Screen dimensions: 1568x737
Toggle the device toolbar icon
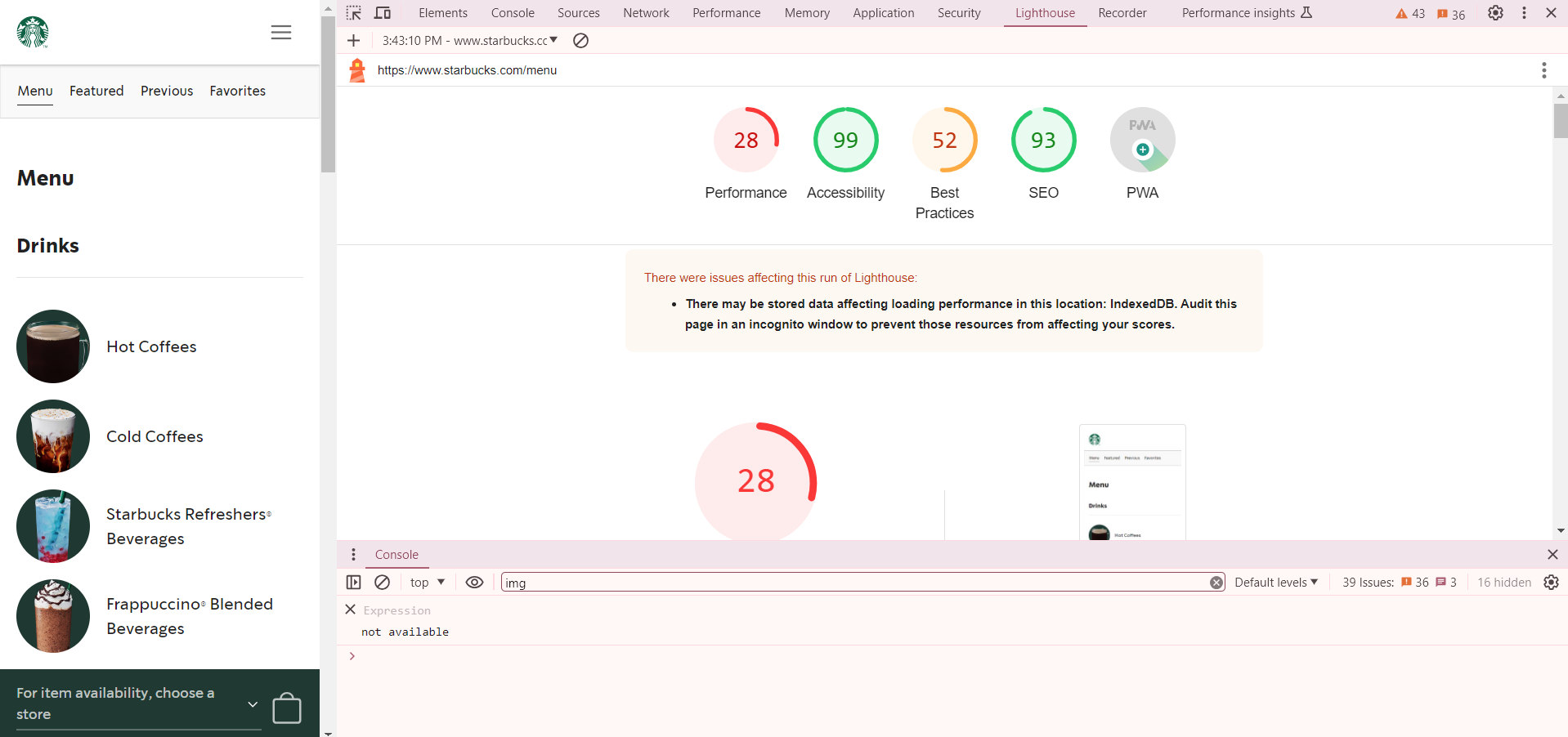coord(382,13)
